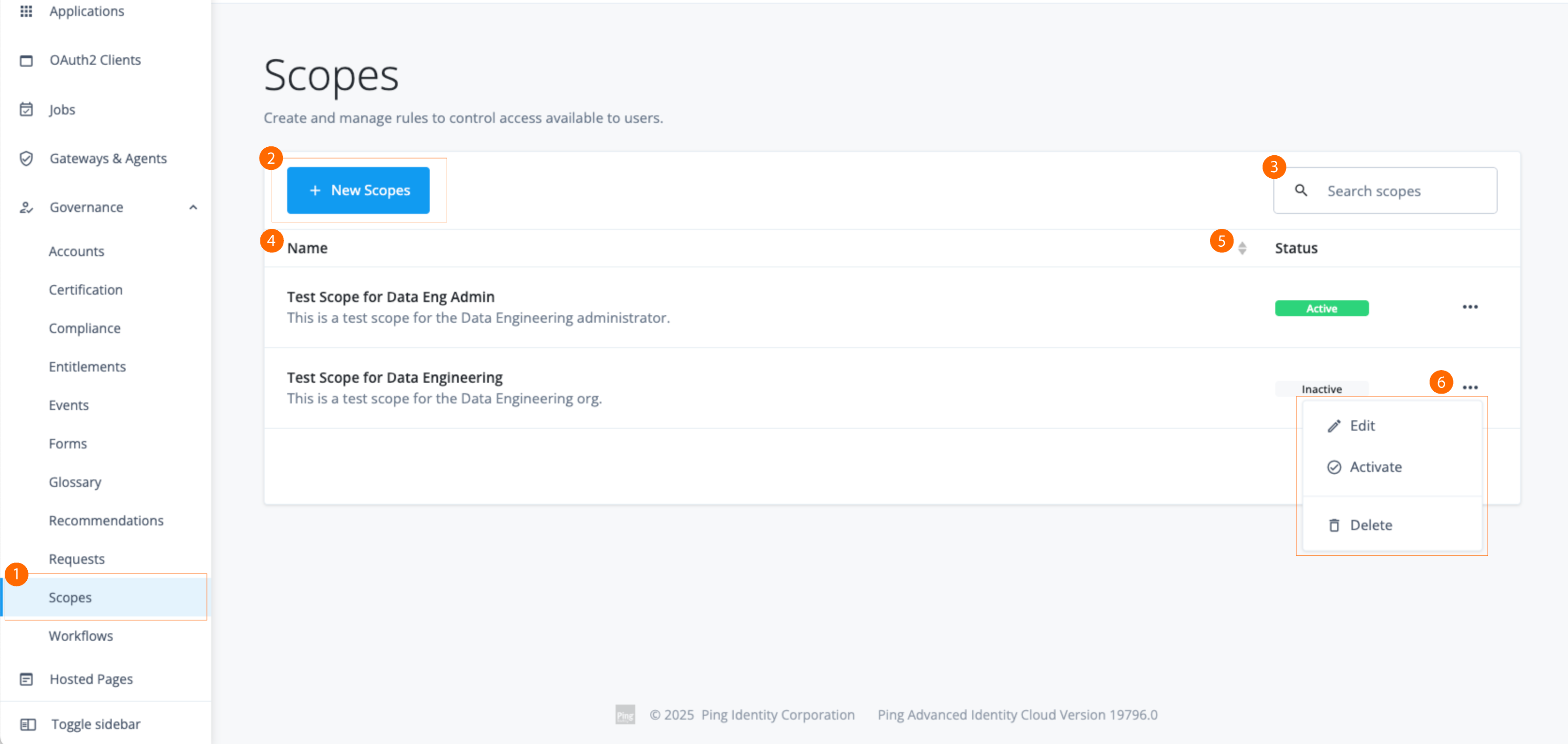Open the Entitlements sidebar item
Viewport: 1568px width, 744px height.
click(87, 366)
